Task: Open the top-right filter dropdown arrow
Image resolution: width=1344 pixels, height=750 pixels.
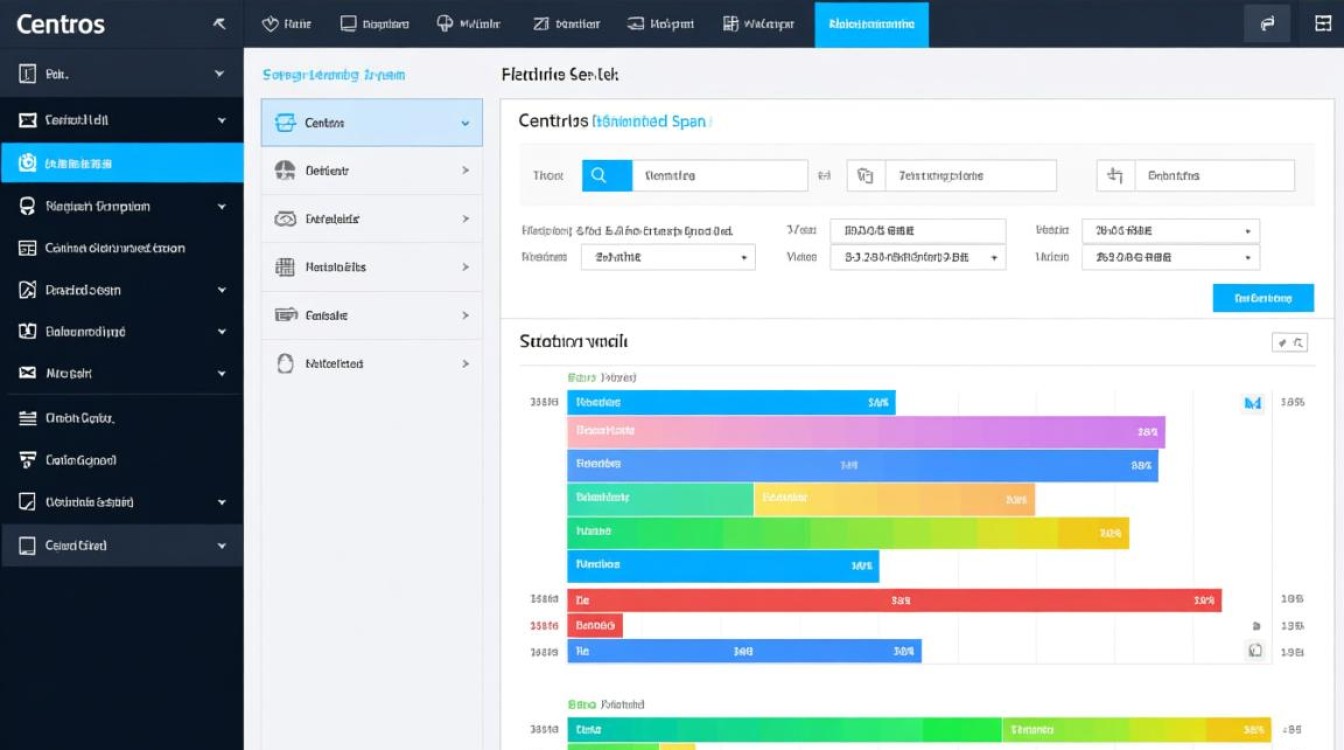Action: (x=1247, y=231)
